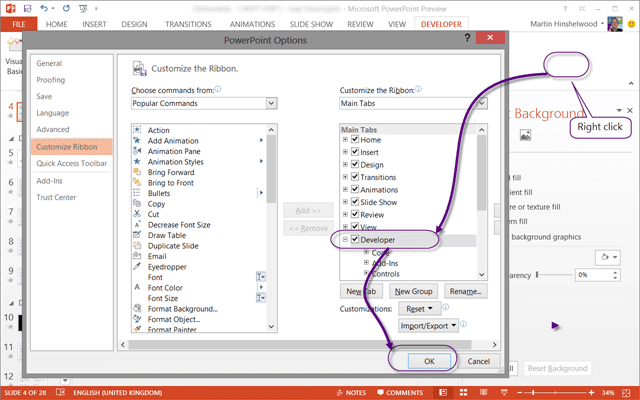Open the FILE ribbon tab
The height and width of the screenshot is (400, 640).
pos(19,24)
